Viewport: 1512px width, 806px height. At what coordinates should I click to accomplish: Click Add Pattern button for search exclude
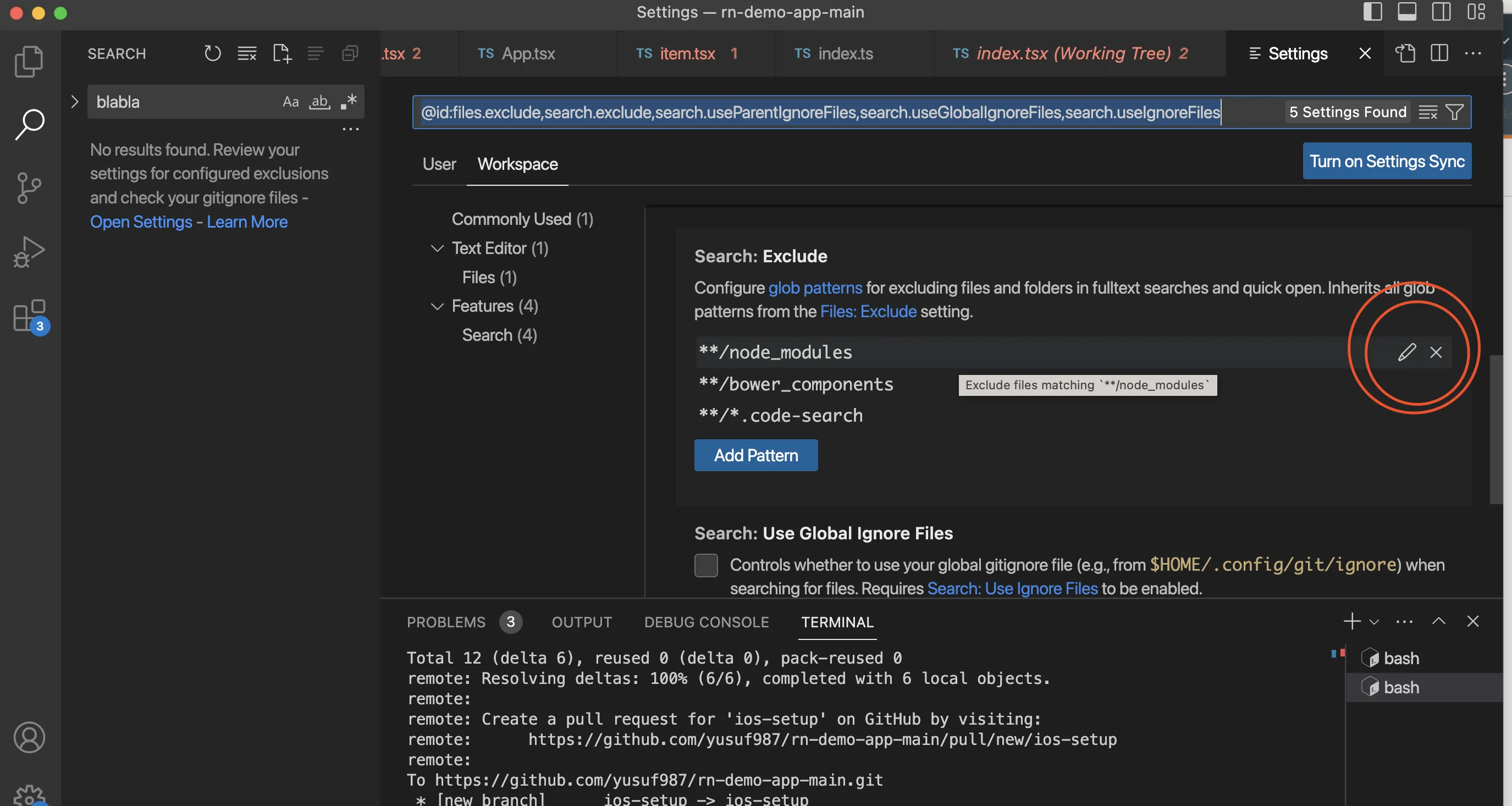point(756,455)
